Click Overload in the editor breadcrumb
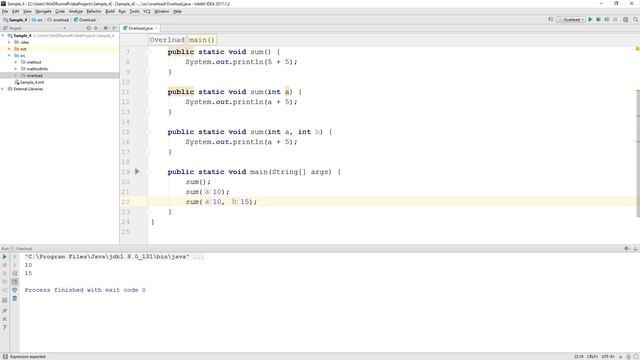The image size is (640, 360). click(x=167, y=40)
